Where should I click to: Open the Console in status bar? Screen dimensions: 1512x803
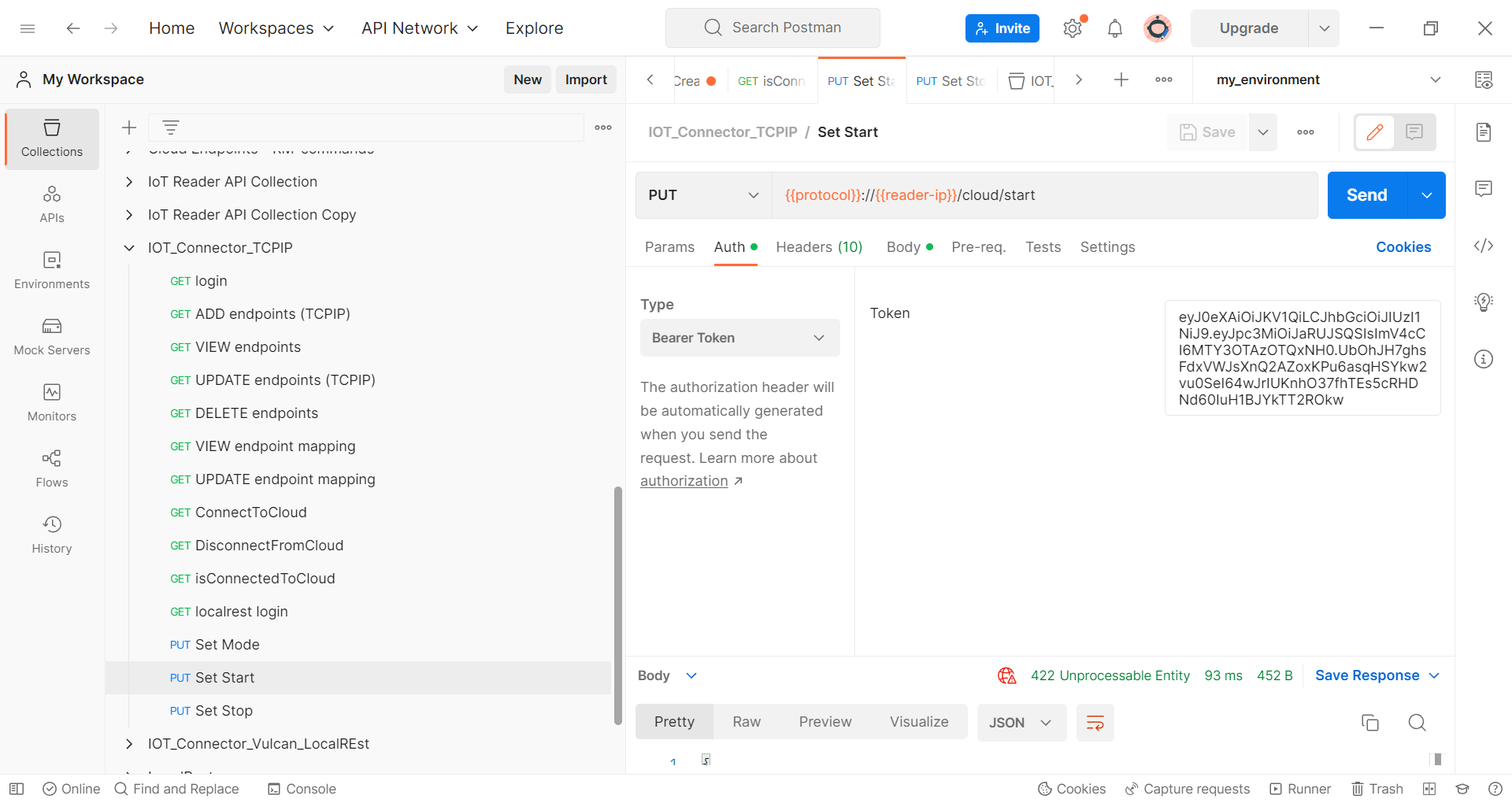(x=302, y=789)
